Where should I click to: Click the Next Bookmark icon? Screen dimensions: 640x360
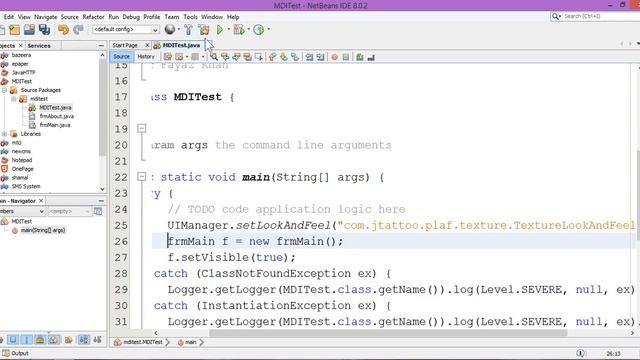(x=283, y=57)
